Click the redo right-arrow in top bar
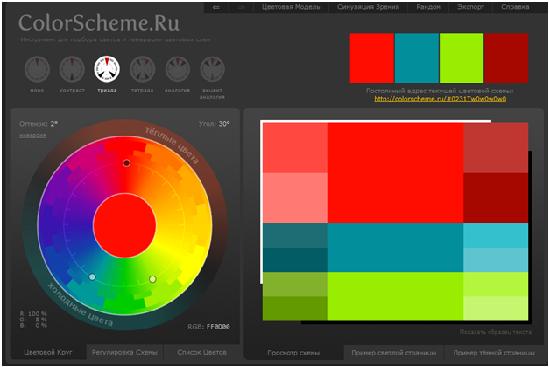Screen dimensions: 549x367 241,7
